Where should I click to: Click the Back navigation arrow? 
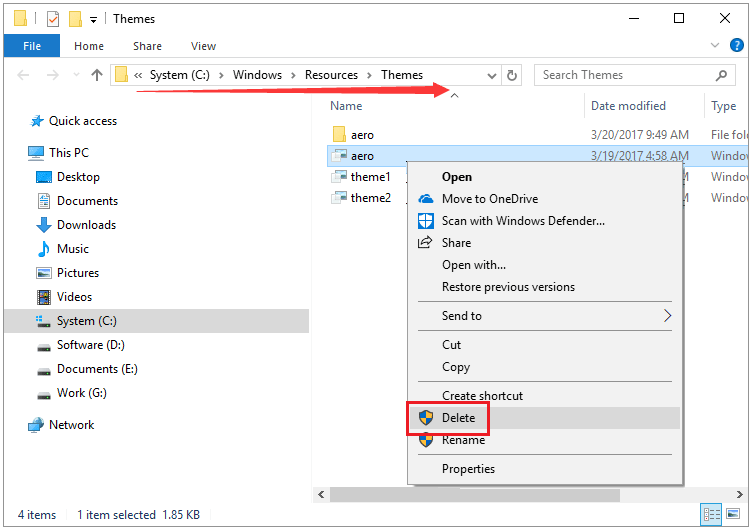tap(24, 75)
